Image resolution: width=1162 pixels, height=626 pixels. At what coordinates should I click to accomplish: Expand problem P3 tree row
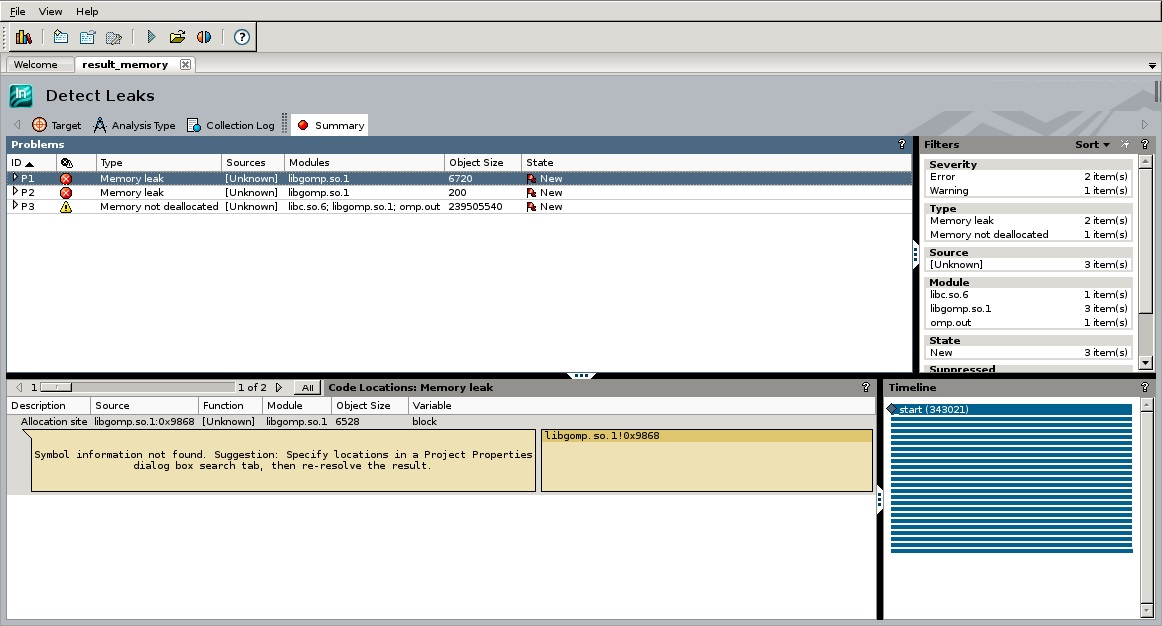coord(15,206)
